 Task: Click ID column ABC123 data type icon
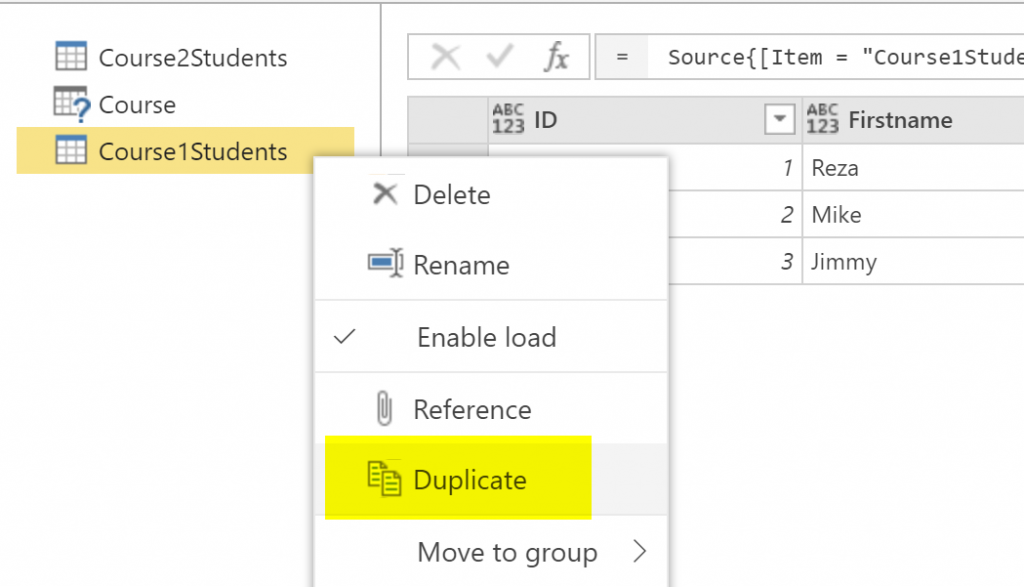508,120
